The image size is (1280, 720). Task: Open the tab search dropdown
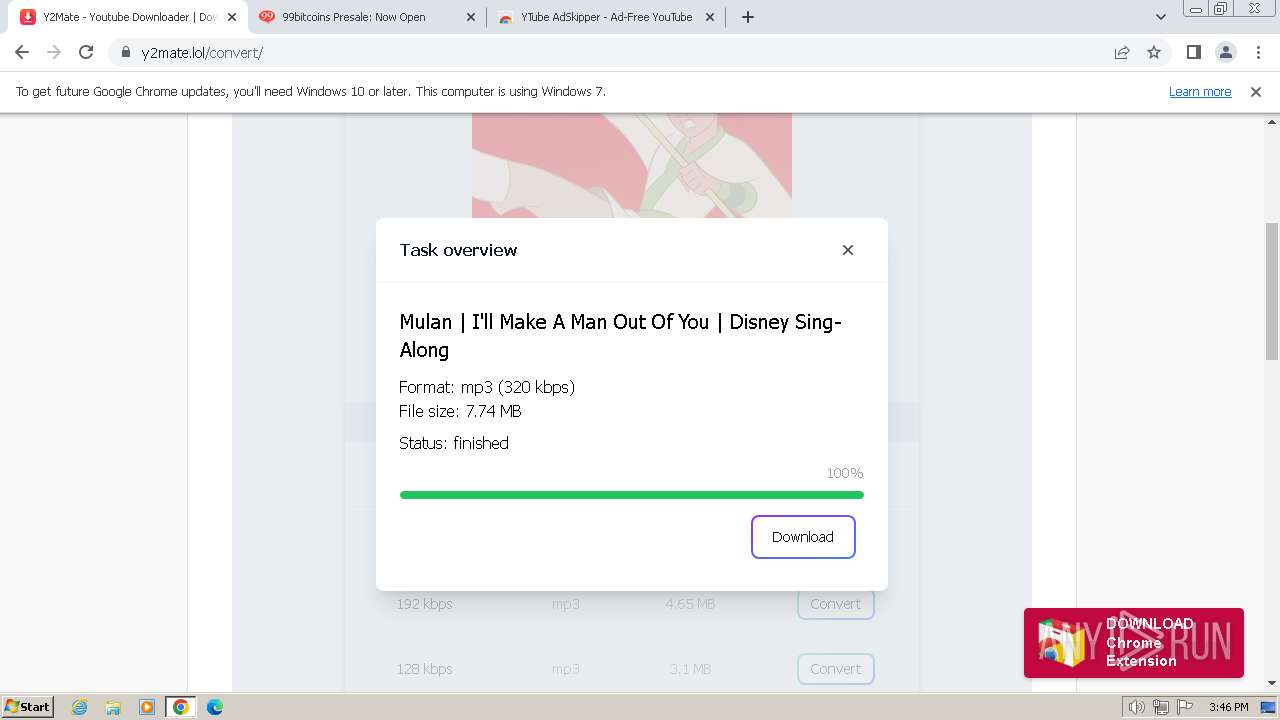(1160, 17)
